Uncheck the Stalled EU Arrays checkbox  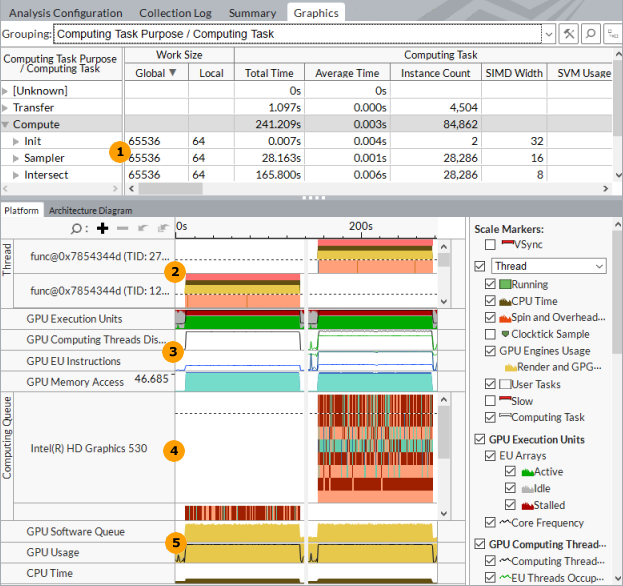pos(510,505)
